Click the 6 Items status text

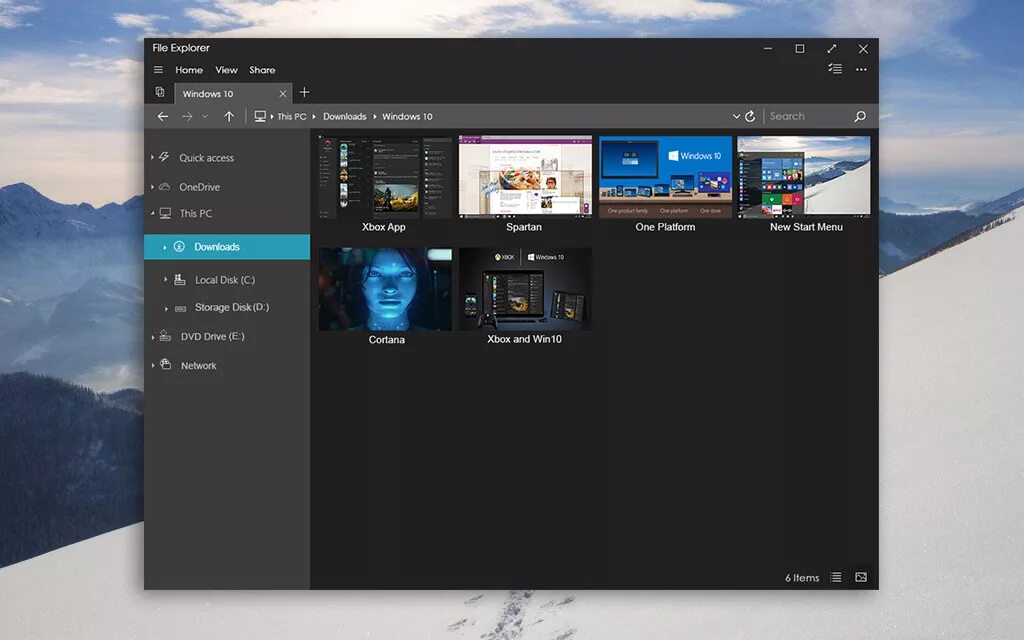click(802, 578)
